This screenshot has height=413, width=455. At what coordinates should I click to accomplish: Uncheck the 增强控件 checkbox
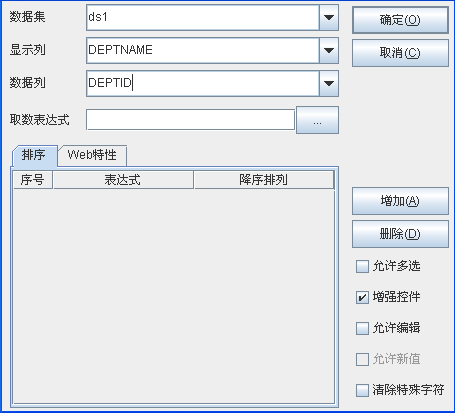(362, 297)
